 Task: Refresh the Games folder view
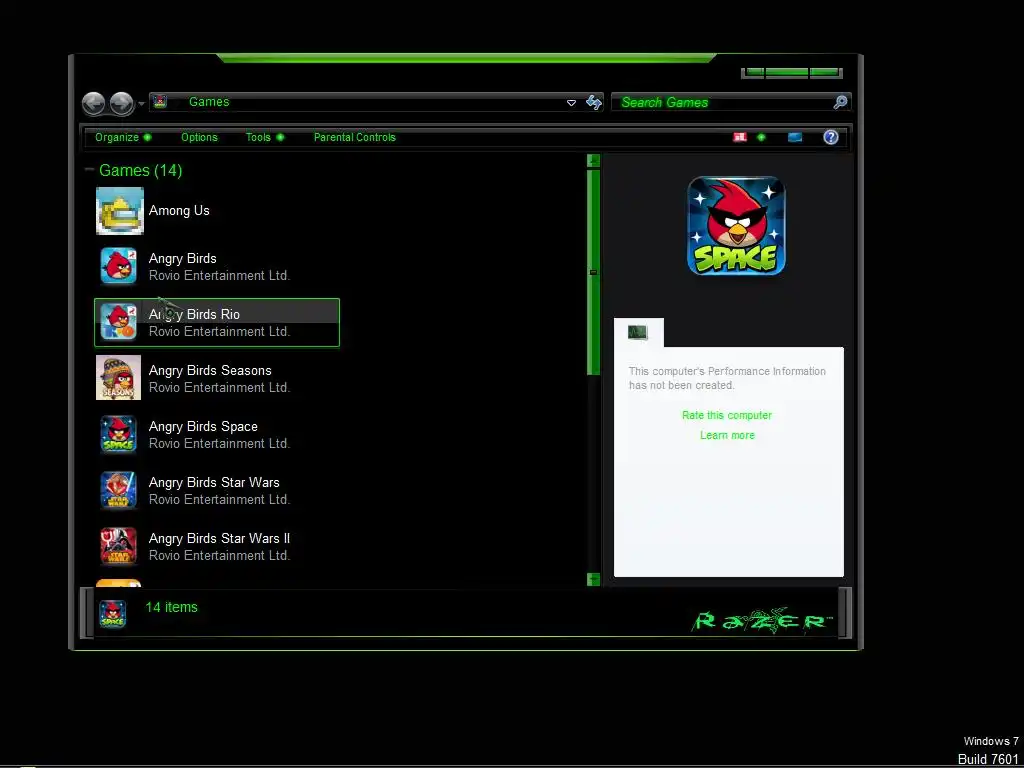(x=594, y=103)
